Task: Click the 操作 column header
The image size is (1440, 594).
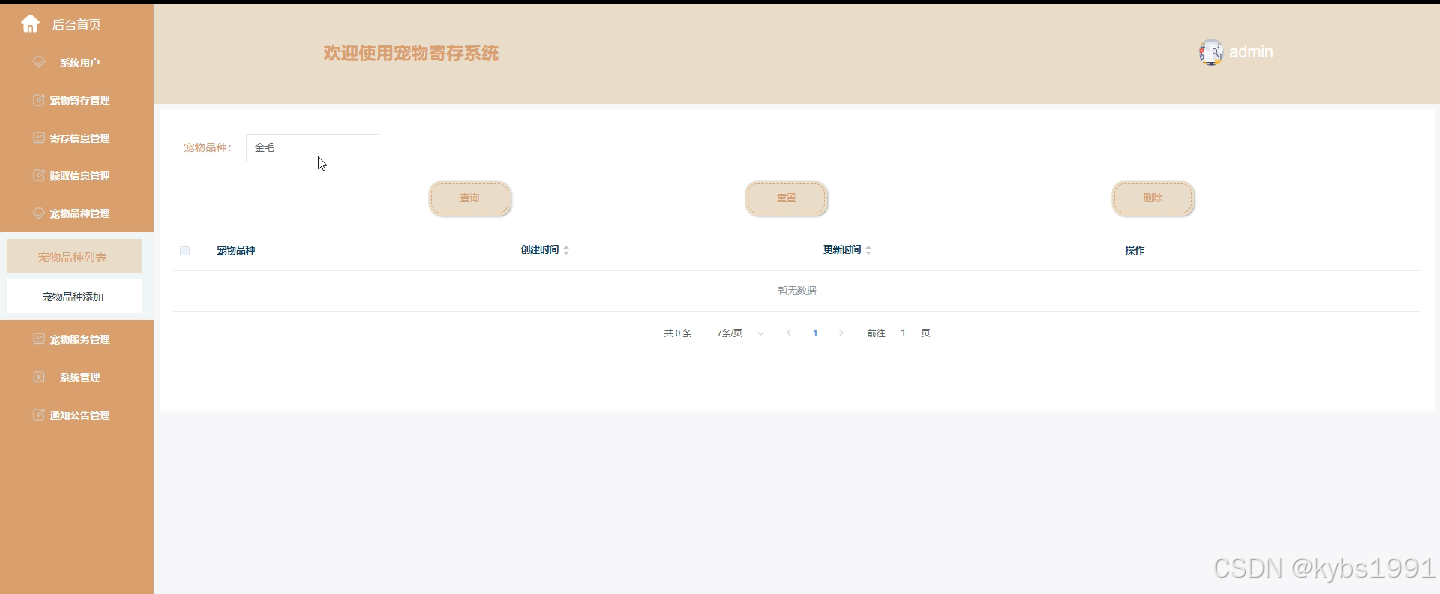Action: [1134, 250]
